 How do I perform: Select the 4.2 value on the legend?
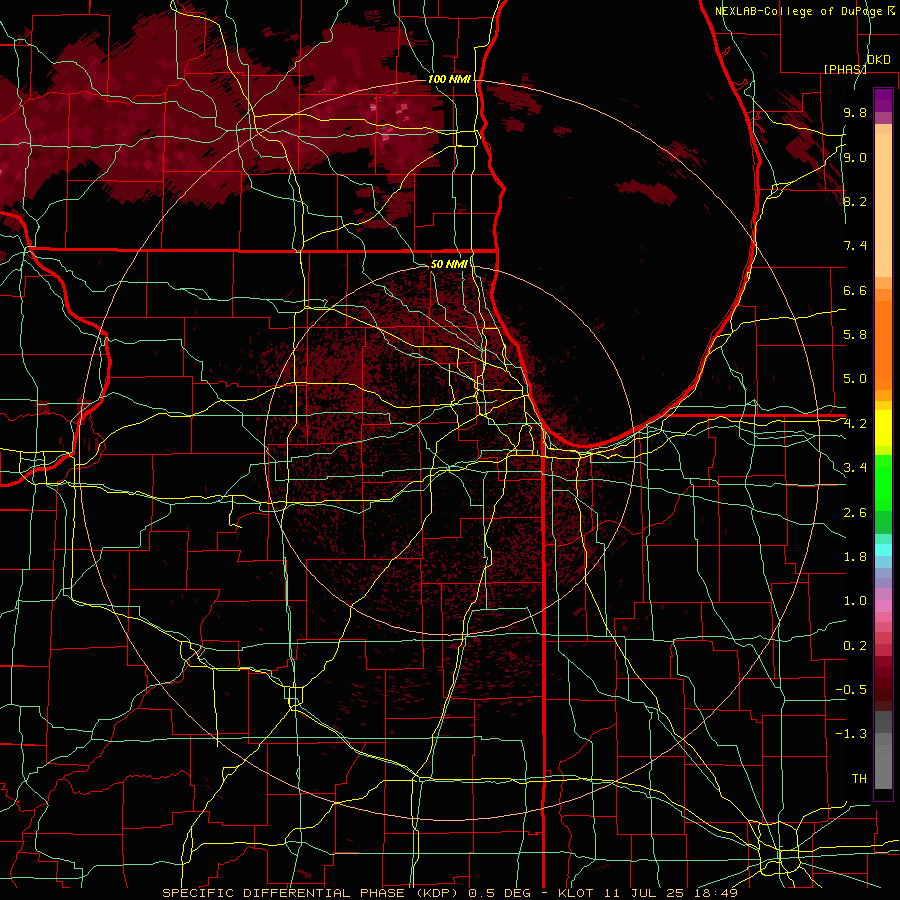pyautogui.click(x=855, y=424)
